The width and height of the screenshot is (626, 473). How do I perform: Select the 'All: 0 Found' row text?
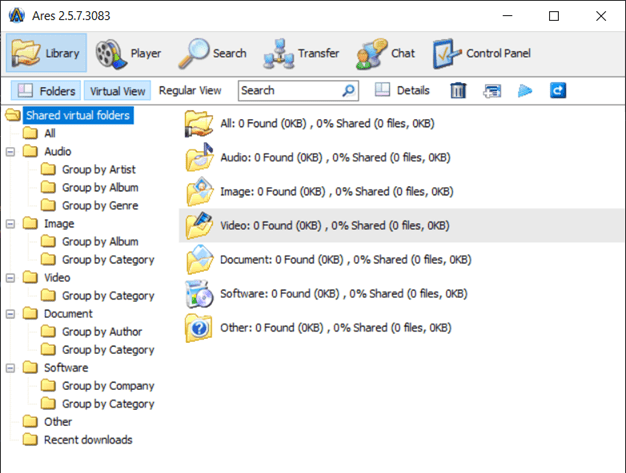click(x=327, y=124)
